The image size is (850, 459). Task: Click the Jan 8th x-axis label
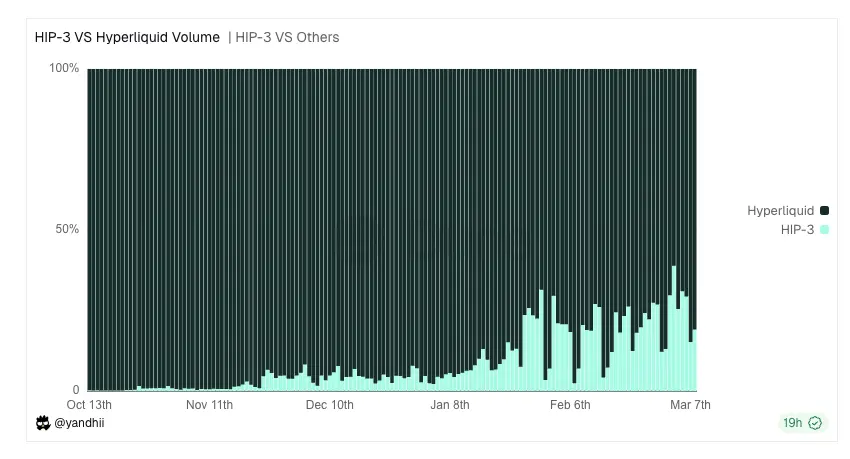(450, 405)
